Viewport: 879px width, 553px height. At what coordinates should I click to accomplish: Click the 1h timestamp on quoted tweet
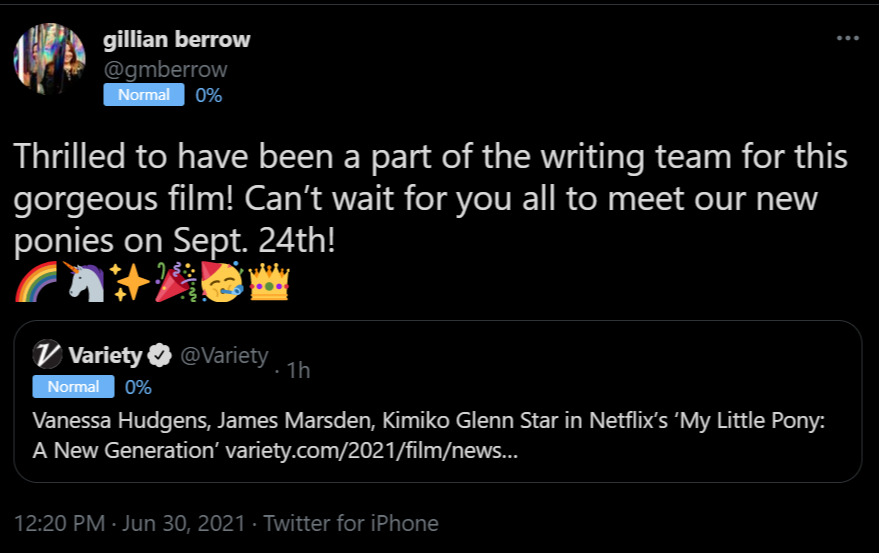[x=298, y=370]
